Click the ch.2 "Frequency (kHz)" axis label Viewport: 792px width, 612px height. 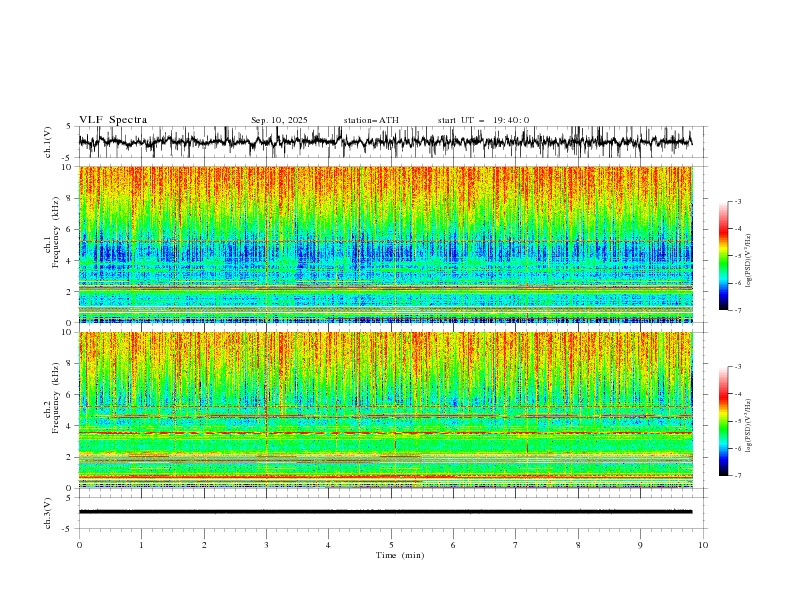click(x=56, y=397)
